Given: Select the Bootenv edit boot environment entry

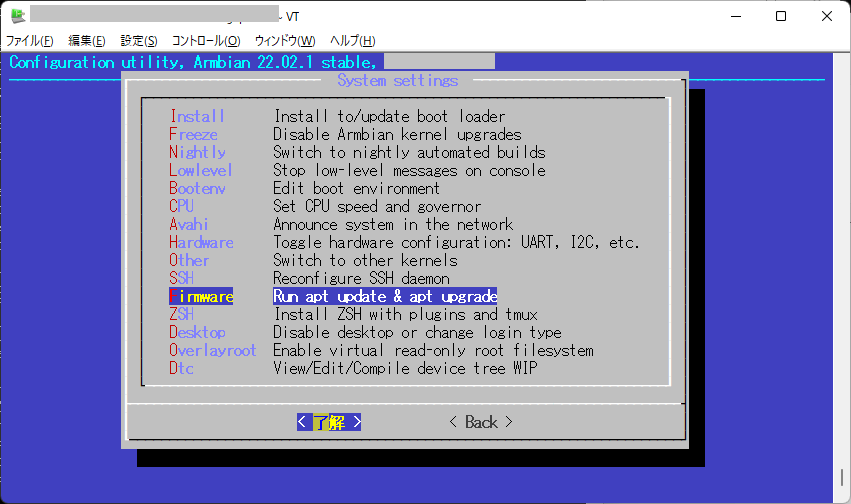Looking at the screenshot, I should 304,188.
